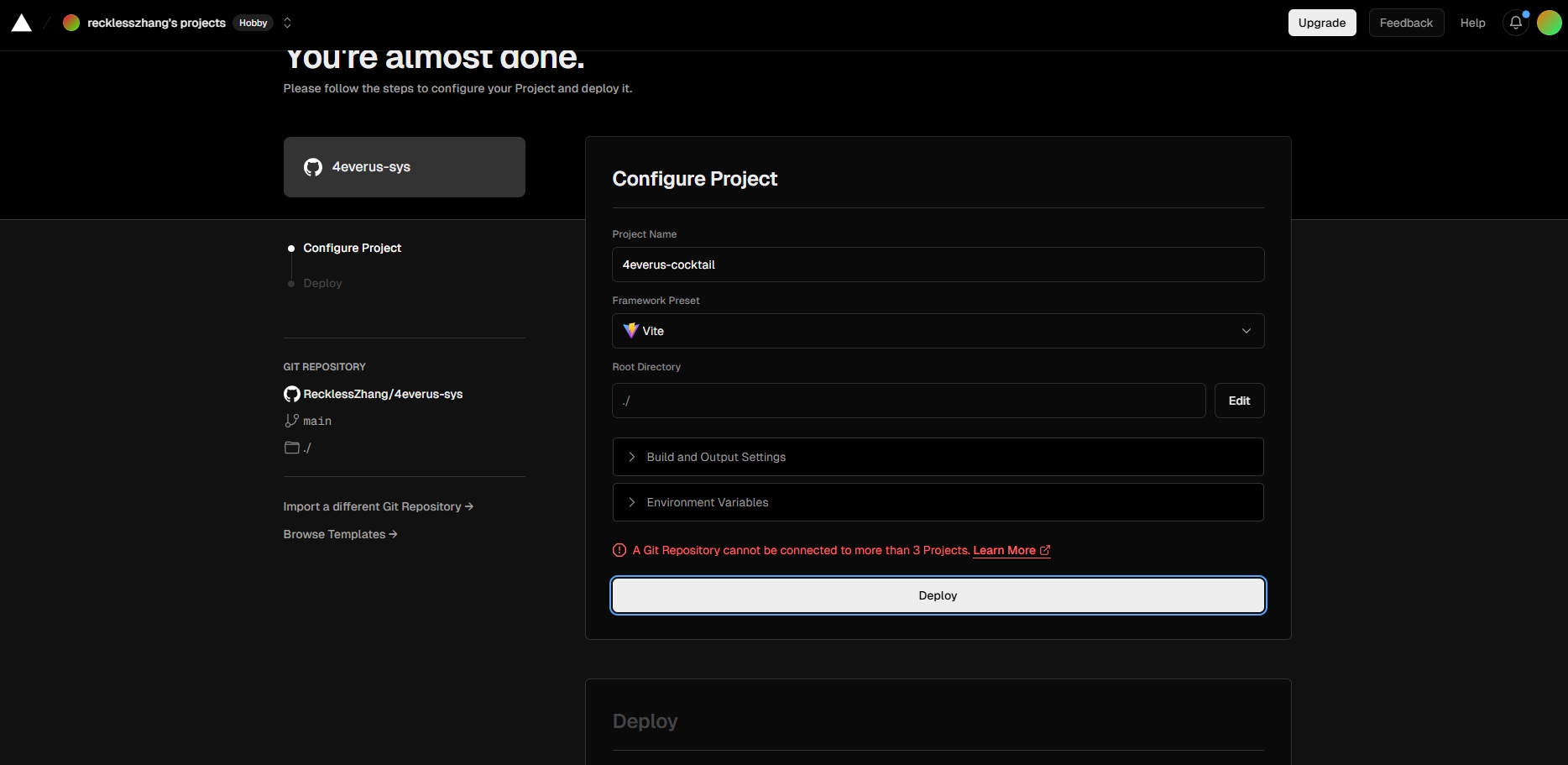The height and width of the screenshot is (765, 1568).
Task: Click the main branch icon
Action: tap(291, 421)
